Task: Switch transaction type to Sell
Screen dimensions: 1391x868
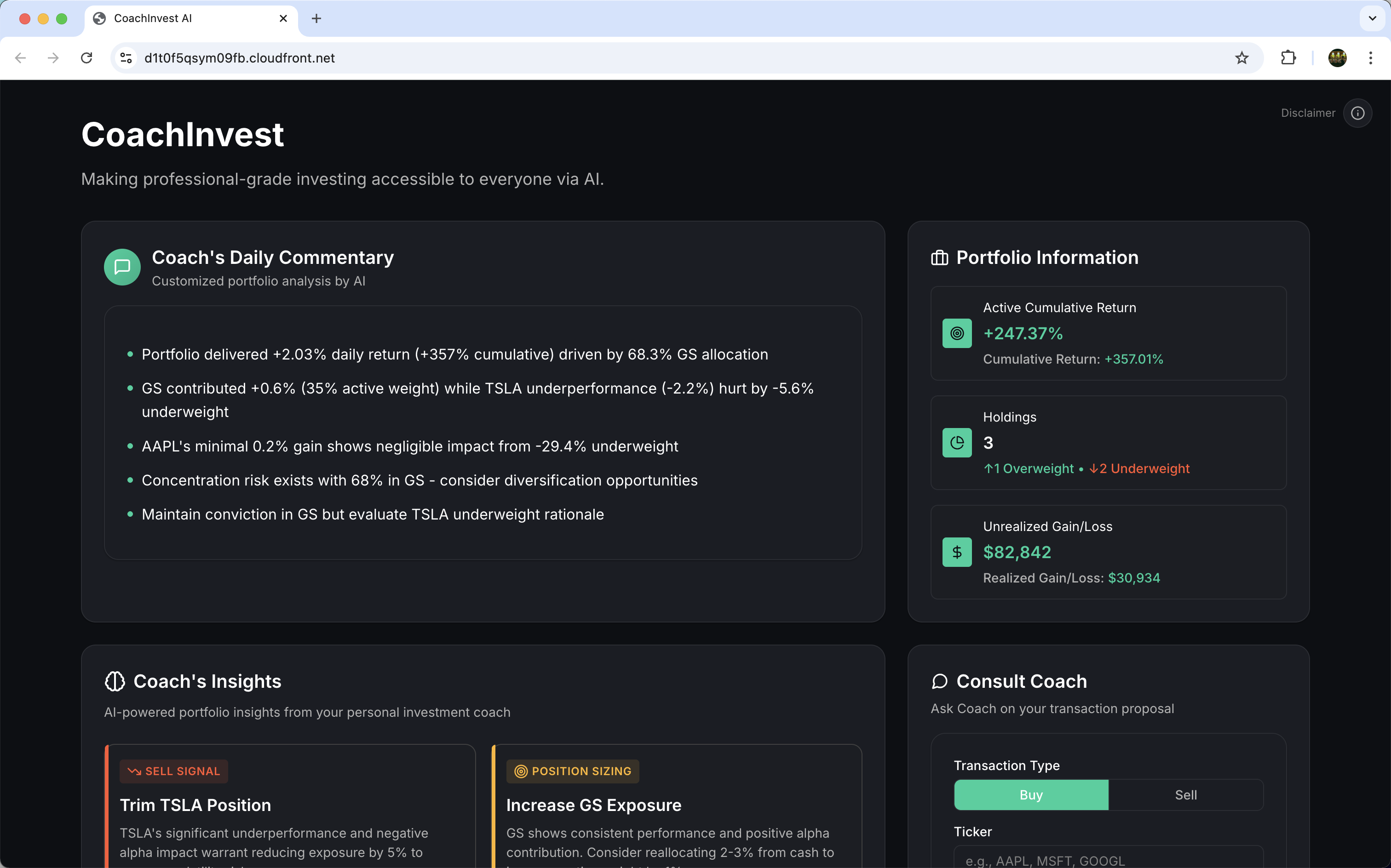Action: pyautogui.click(x=1185, y=795)
